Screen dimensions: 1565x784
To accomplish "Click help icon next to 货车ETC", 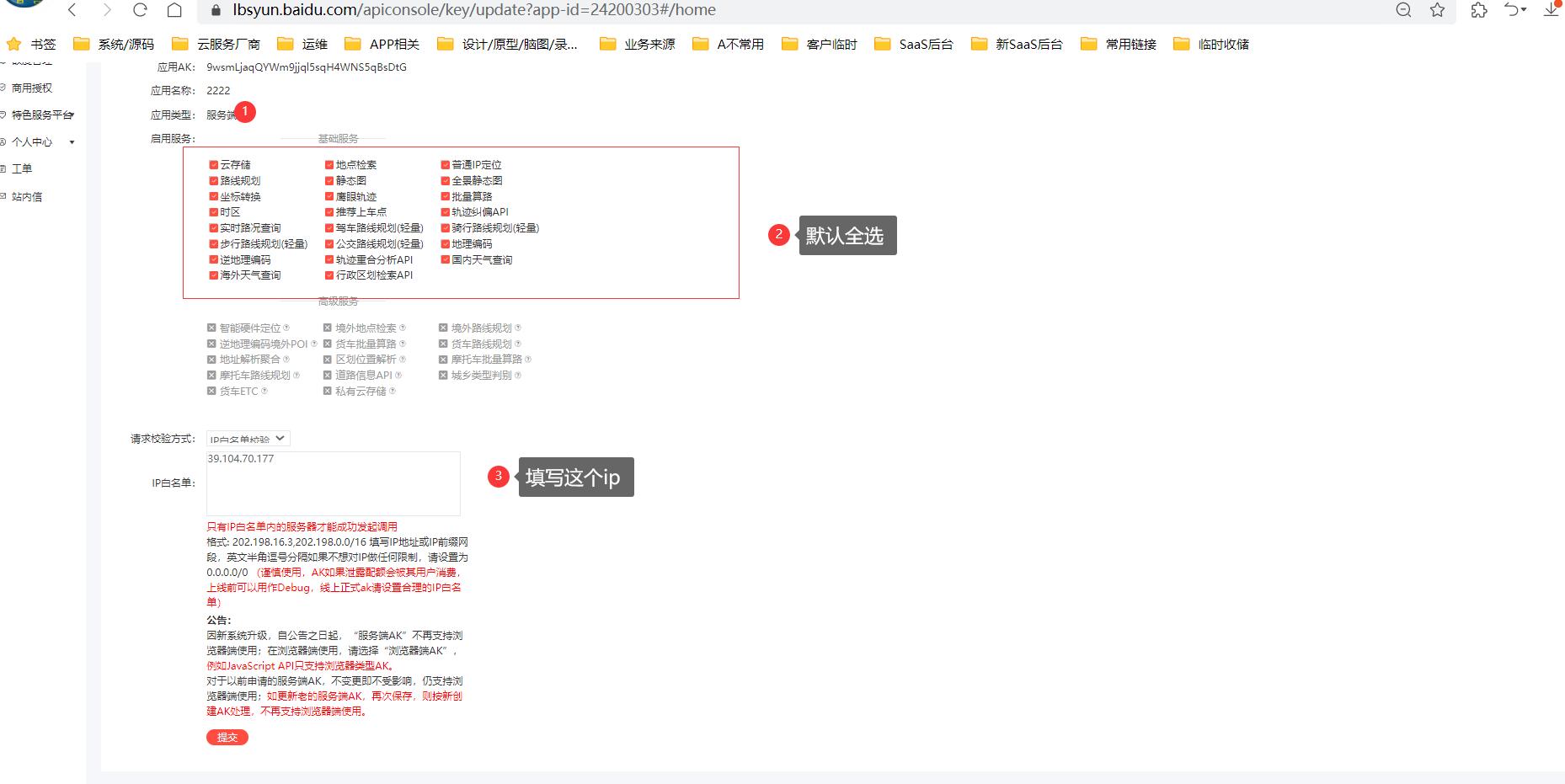I will (264, 391).
